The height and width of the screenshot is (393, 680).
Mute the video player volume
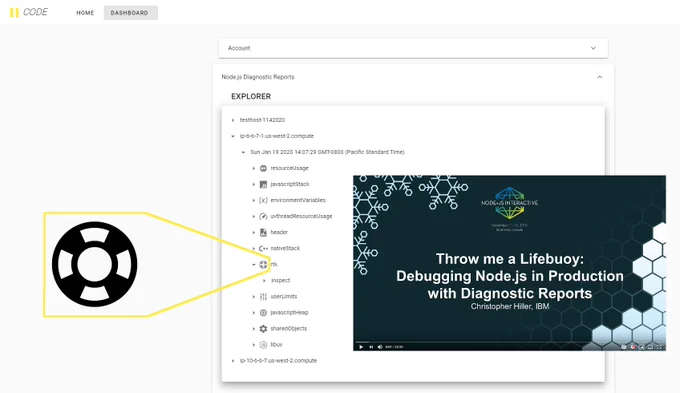380,347
